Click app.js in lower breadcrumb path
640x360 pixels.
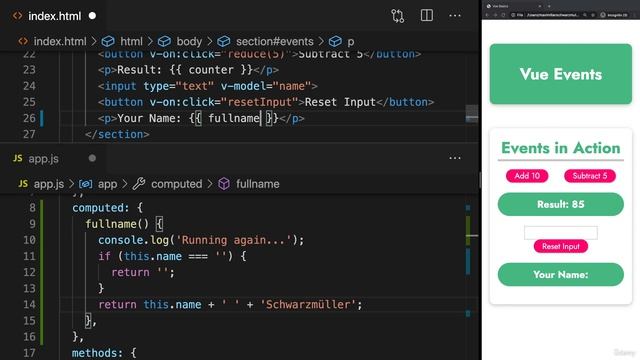pyautogui.click(x=49, y=184)
